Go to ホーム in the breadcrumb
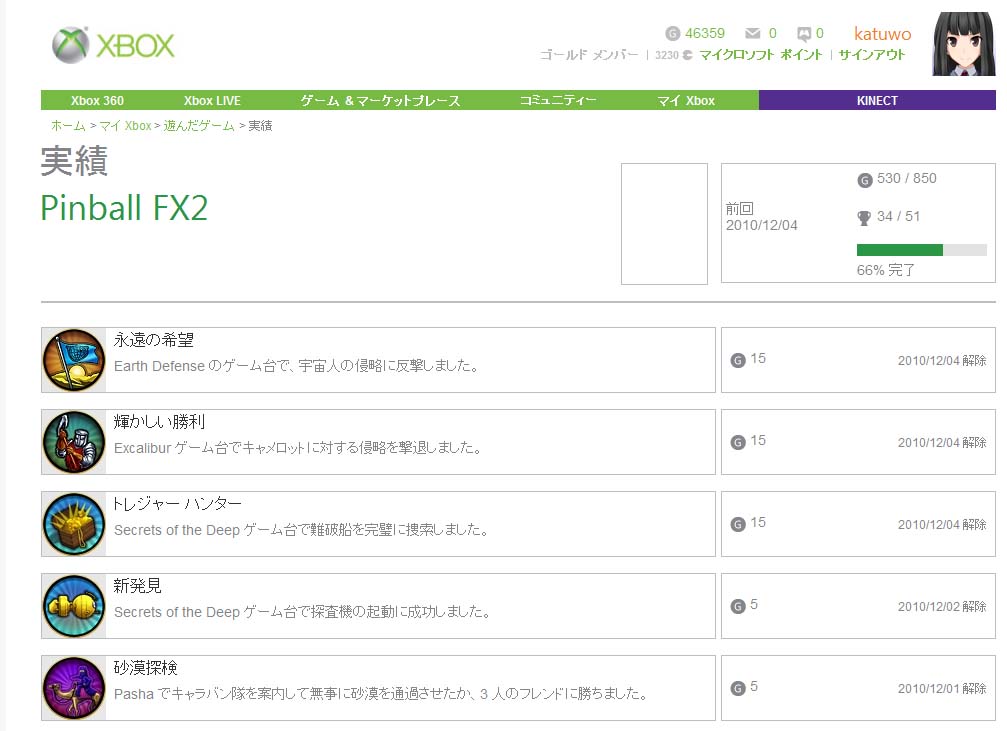1007x731 pixels. pos(68,126)
